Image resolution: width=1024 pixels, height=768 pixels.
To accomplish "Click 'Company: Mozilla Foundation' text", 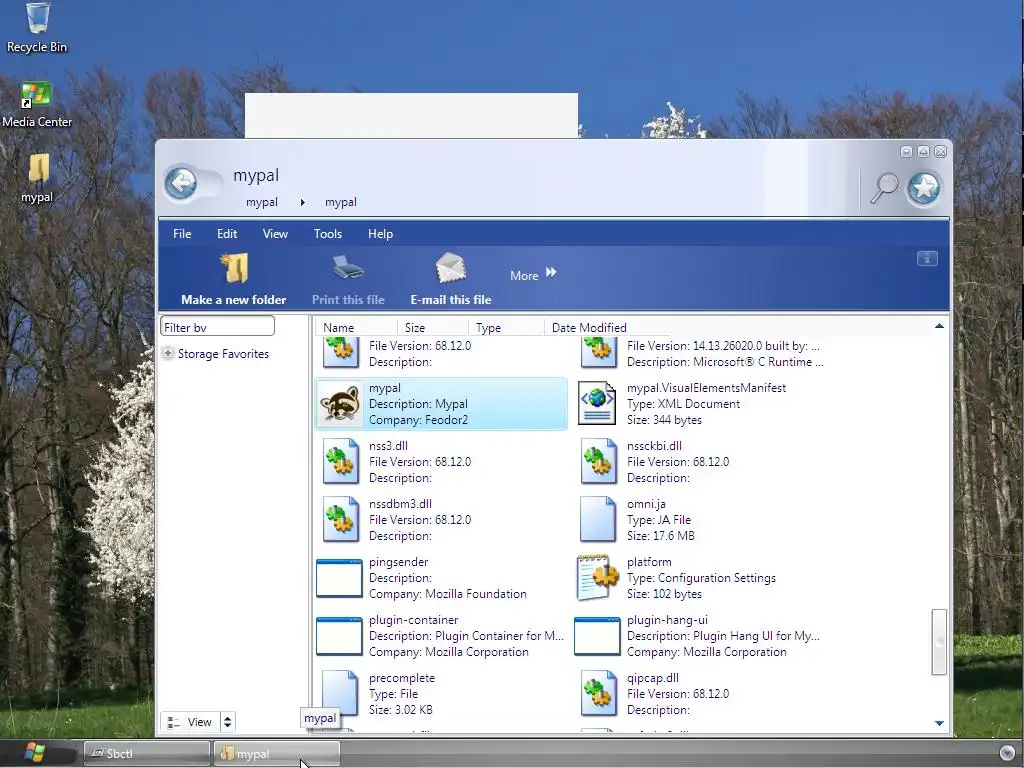I will pyautogui.click(x=447, y=594).
